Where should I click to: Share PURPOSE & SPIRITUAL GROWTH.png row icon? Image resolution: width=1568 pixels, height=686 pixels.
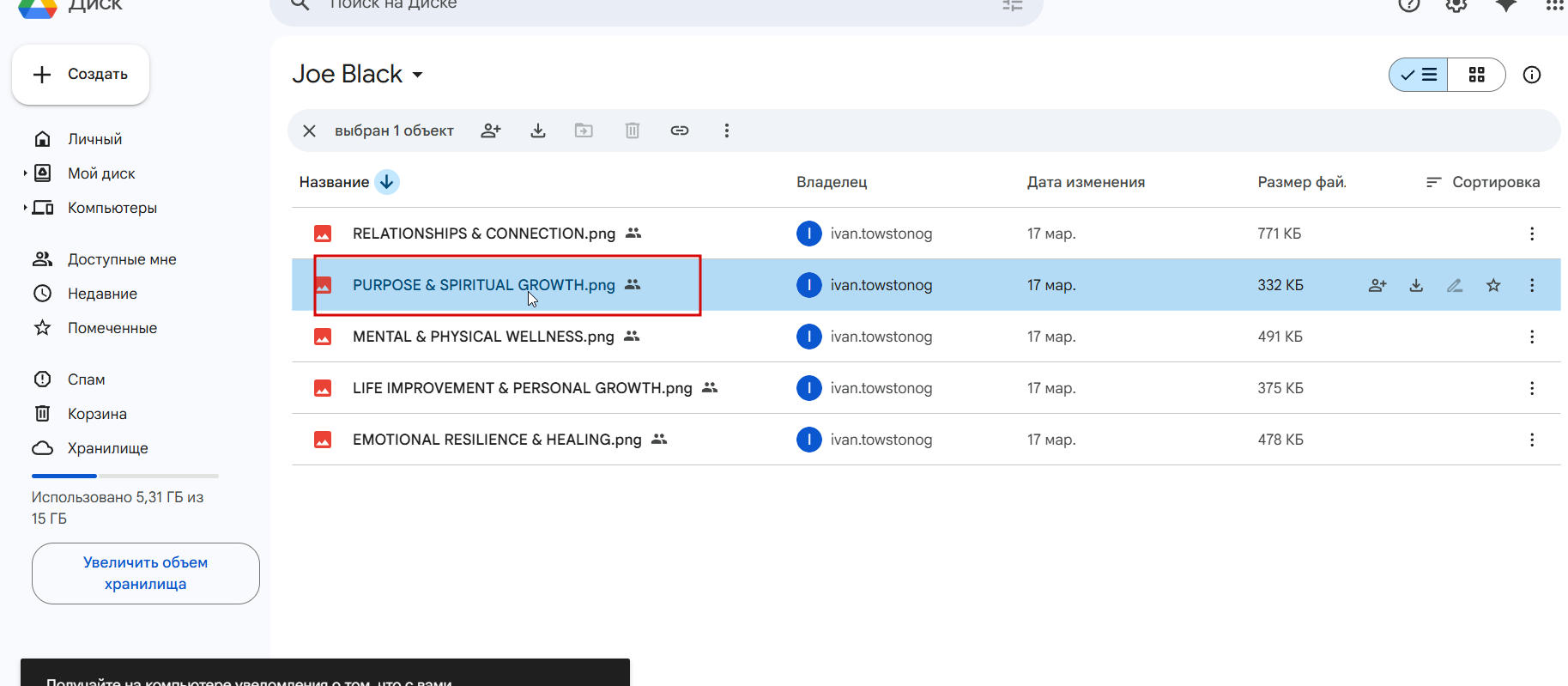tap(1377, 285)
